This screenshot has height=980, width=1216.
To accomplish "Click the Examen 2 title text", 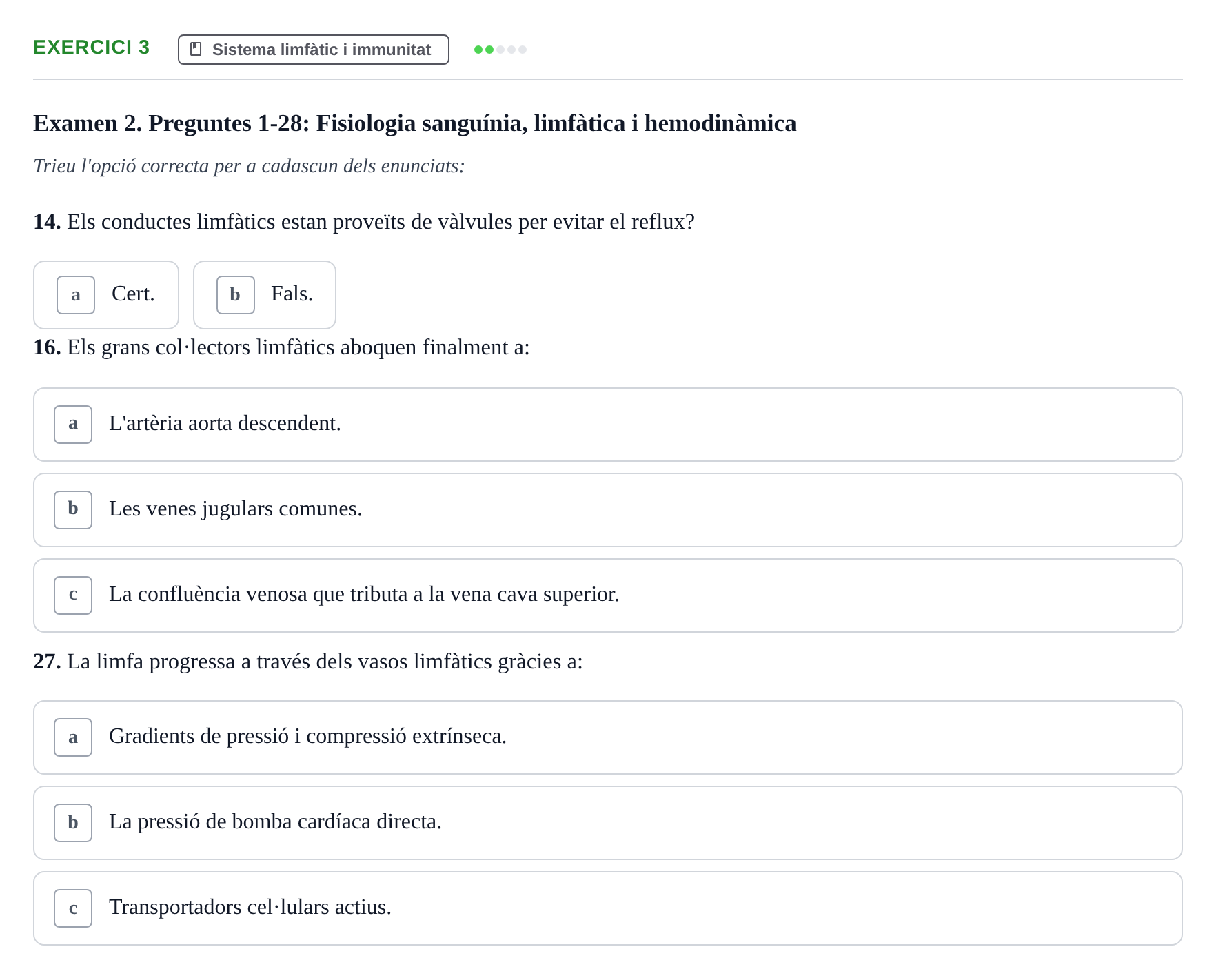I will click(415, 123).
